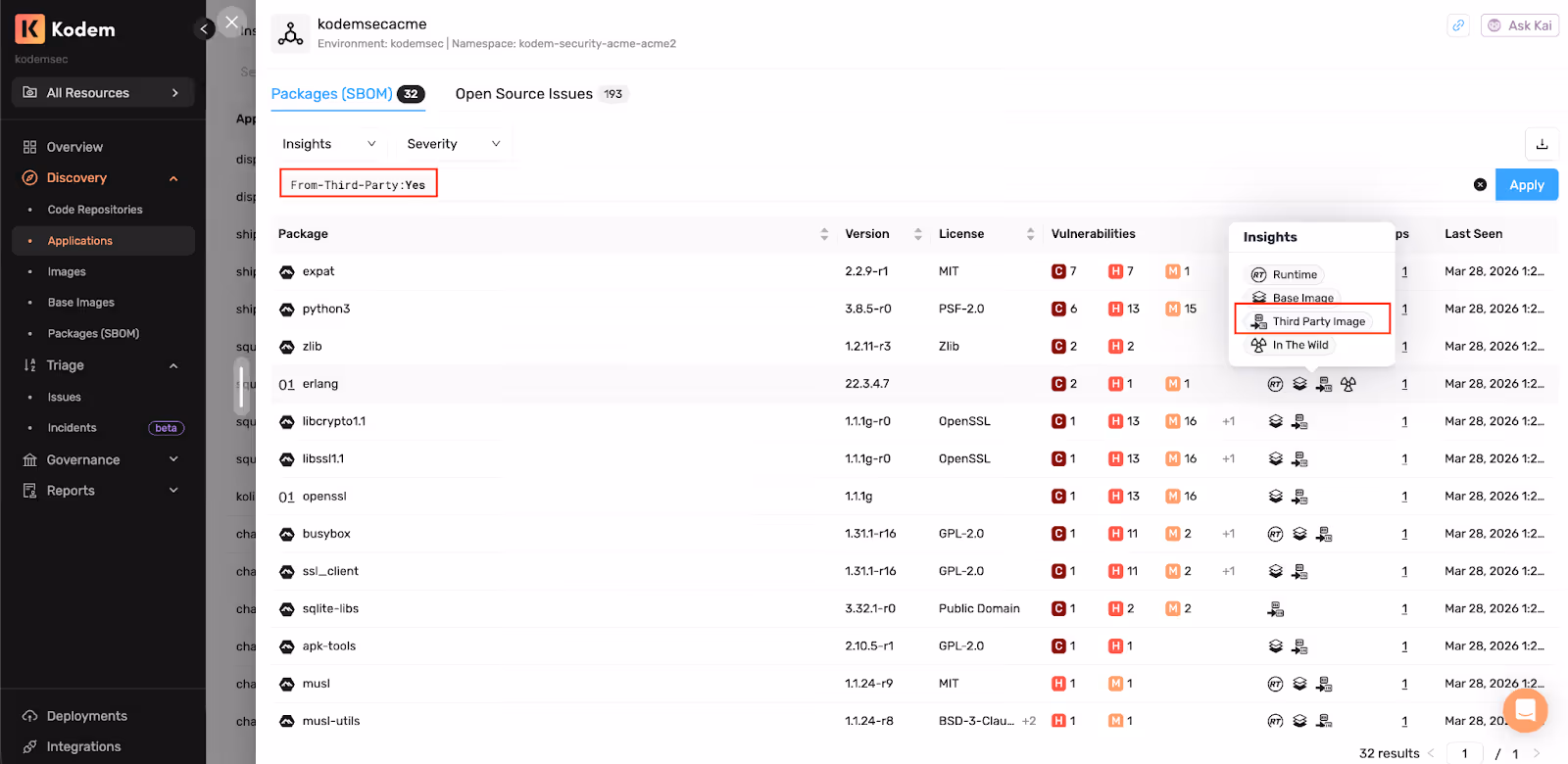This screenshot has width=1568, height=764.
Task: Open the Insights filter dropdown
Action: [328, 144]
